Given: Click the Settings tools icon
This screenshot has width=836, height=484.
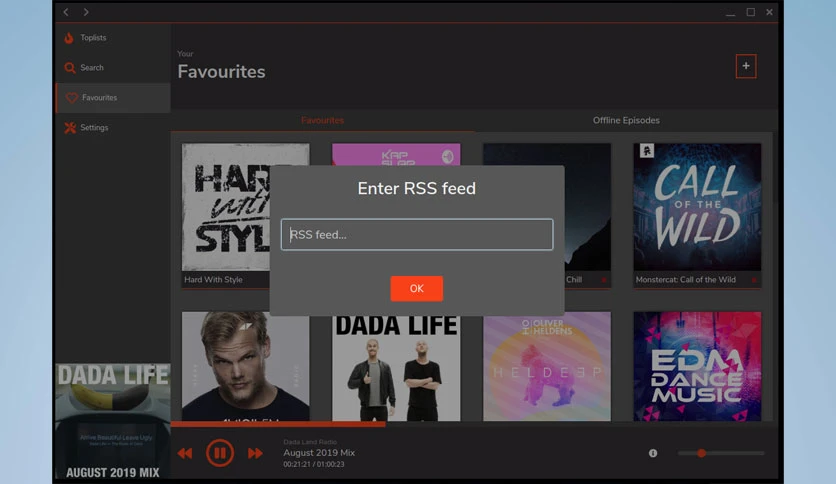Looking at the screenshot, I should (x=70, y=127).
